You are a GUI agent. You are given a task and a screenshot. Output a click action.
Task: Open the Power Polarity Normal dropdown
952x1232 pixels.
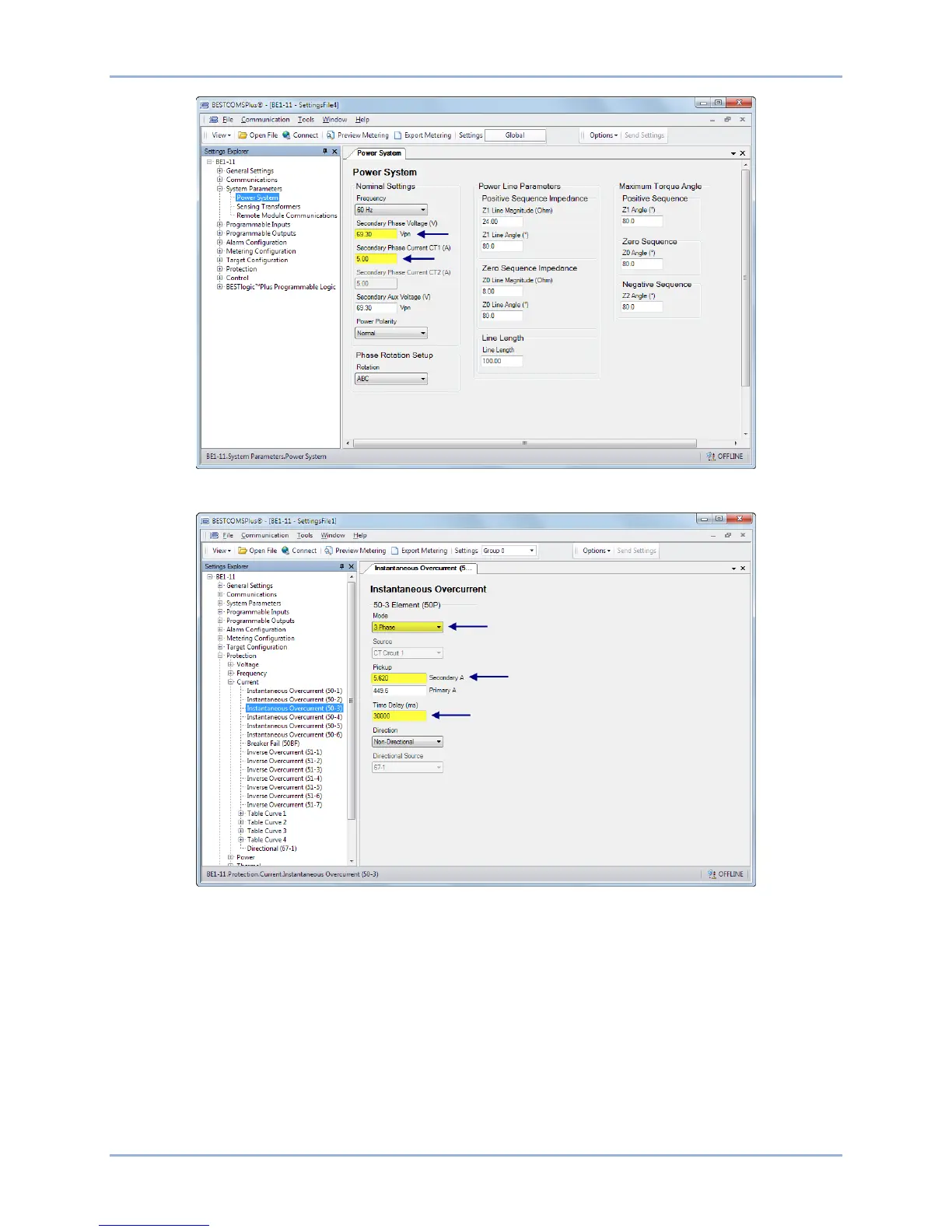[391, 333]
